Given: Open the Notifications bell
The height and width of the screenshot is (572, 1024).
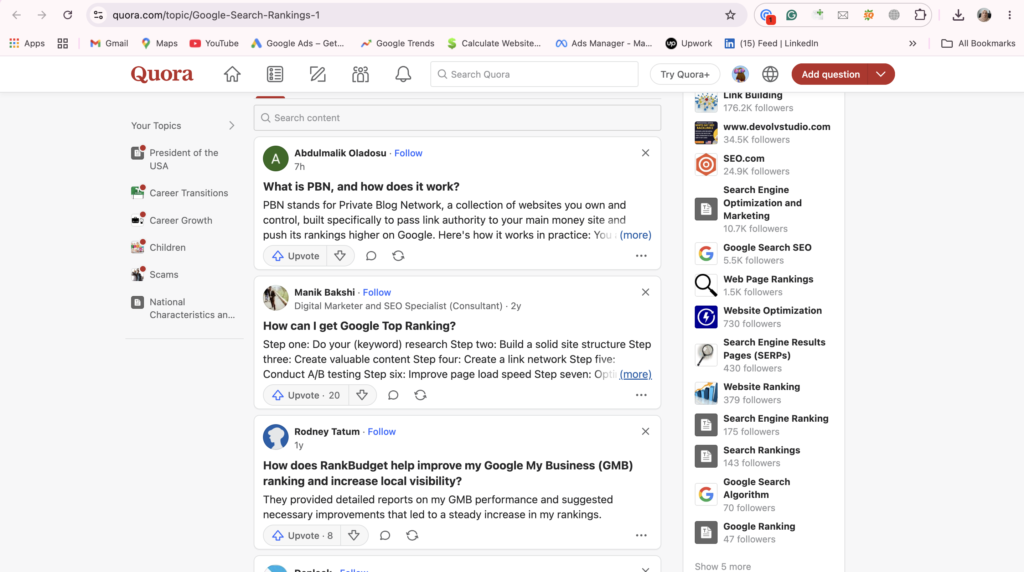Looking at the screenshot, I should tap(403, 74).
